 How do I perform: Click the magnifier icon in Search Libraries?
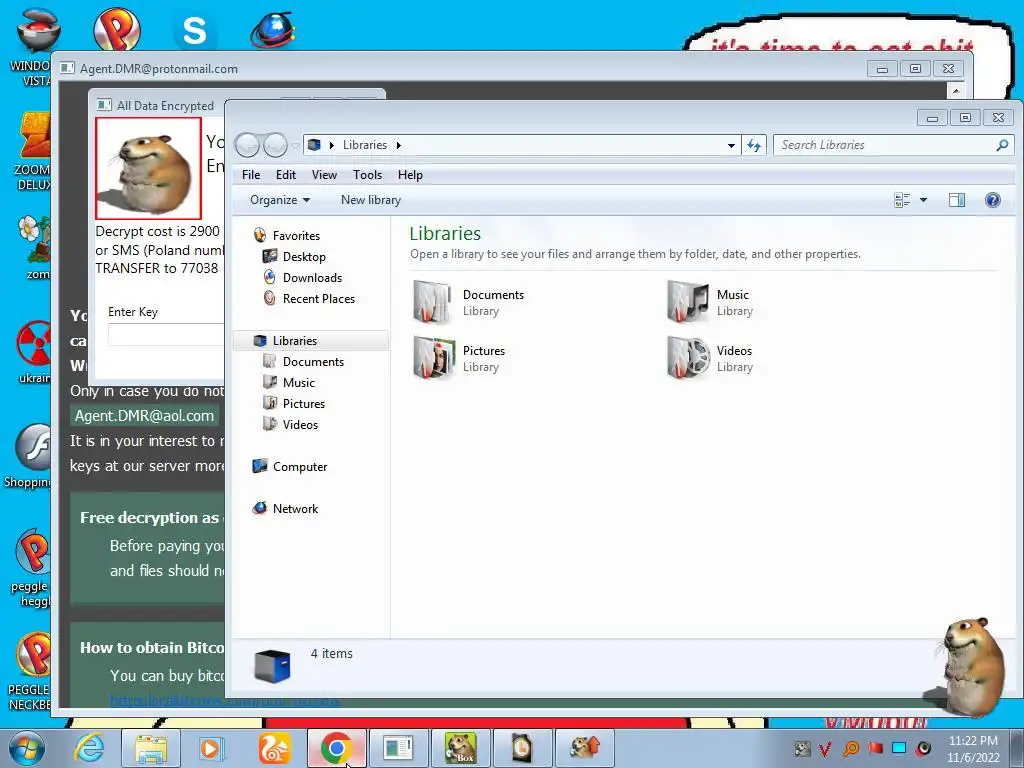click(1002, 145)
